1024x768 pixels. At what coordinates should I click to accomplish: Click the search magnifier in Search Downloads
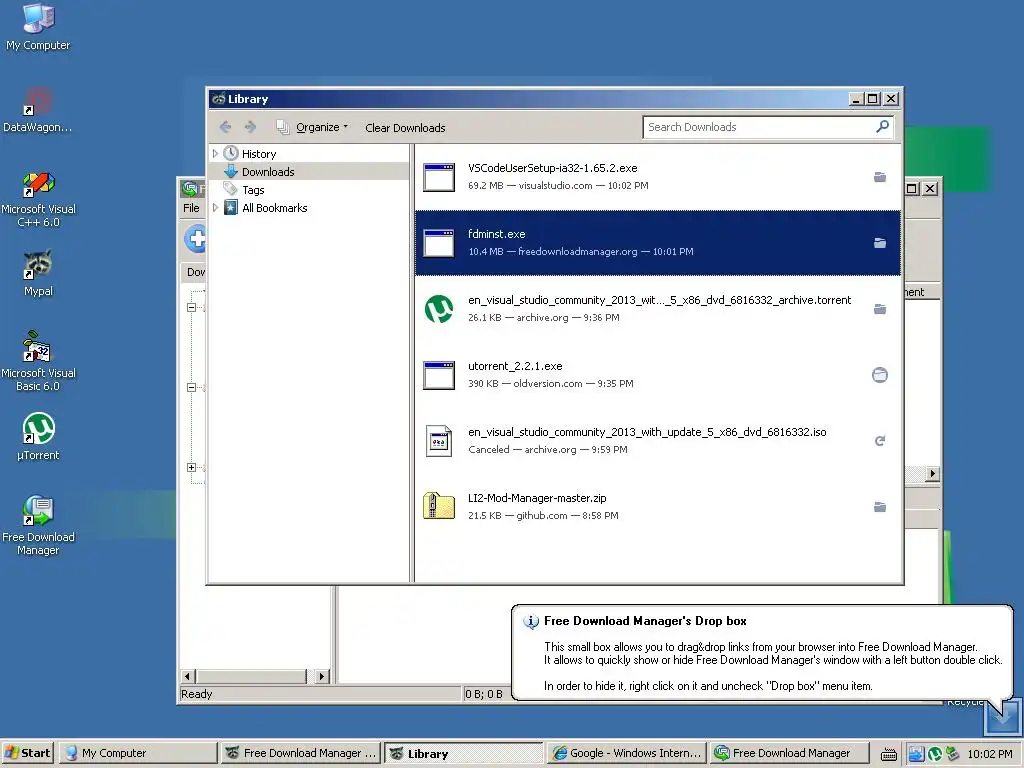pos(882,127)
